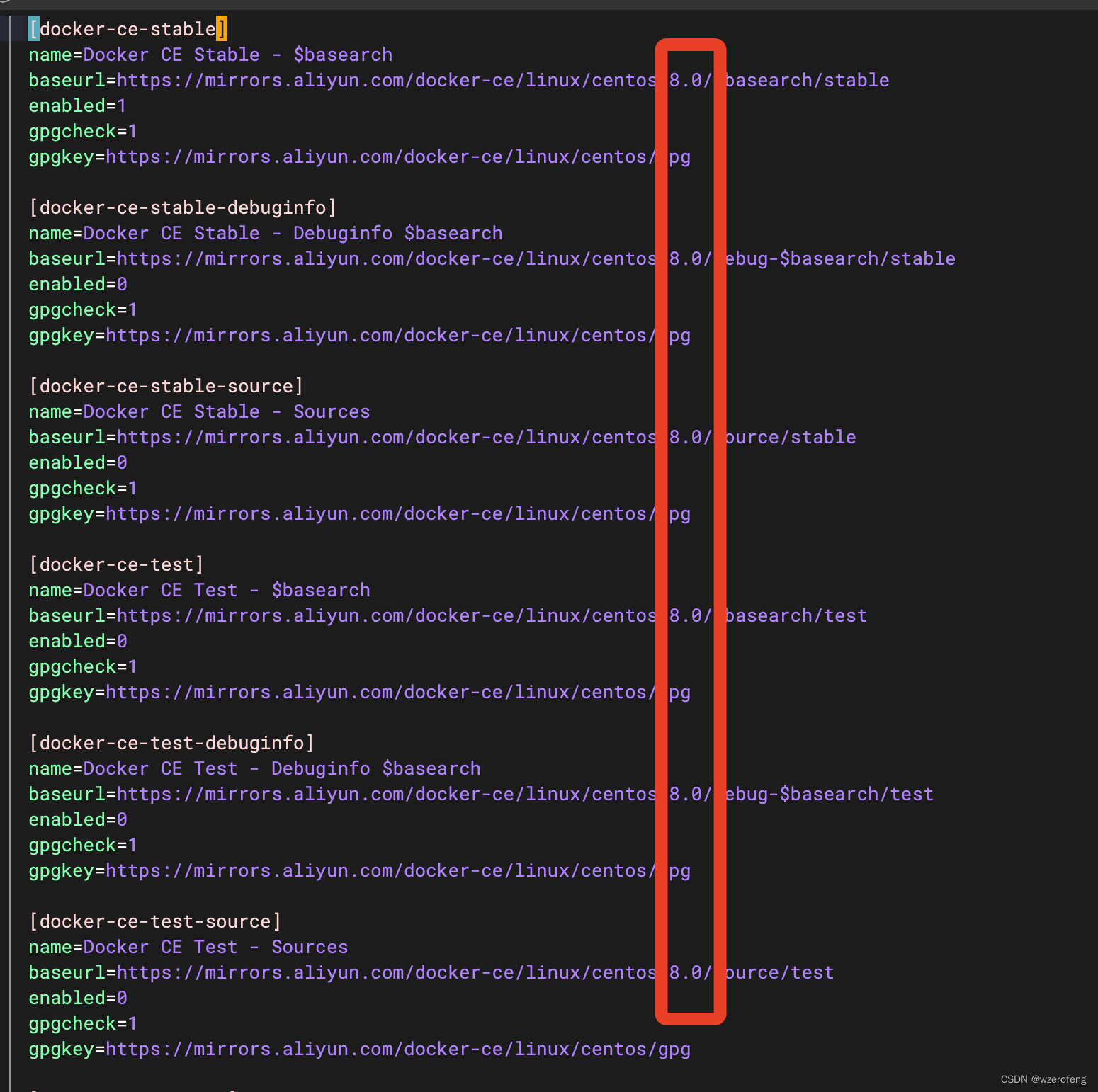Click the line 'name=Docker CE Test - $basearch'

click(199, 590)
